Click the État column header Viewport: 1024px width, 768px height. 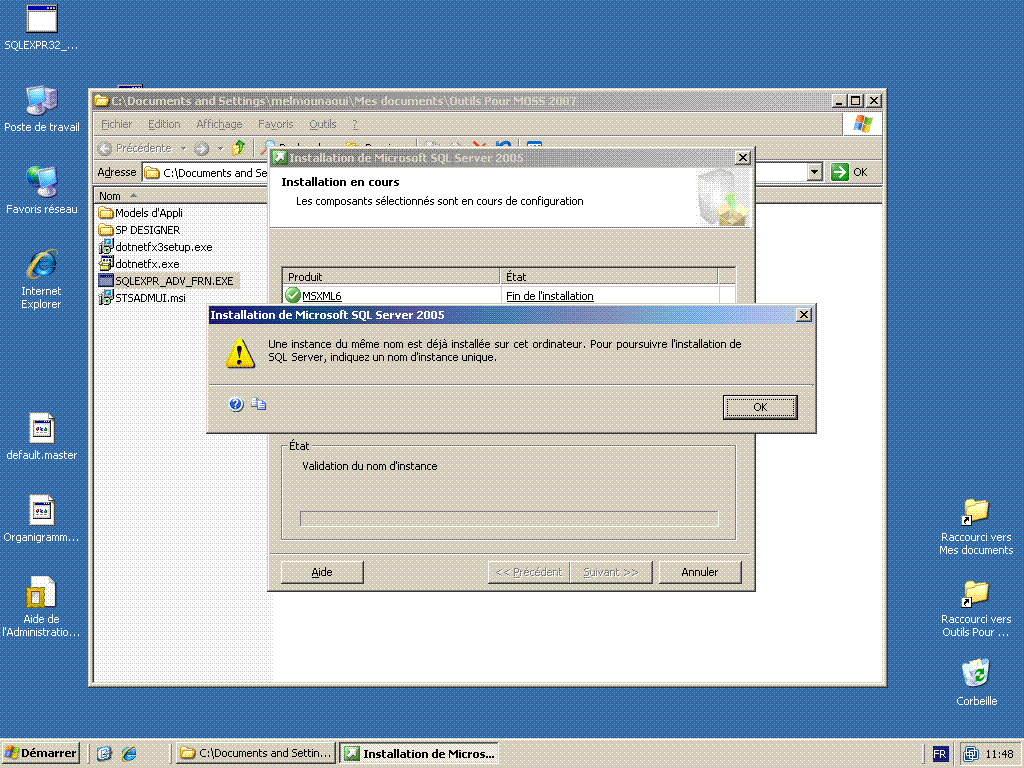click(609, 276)
